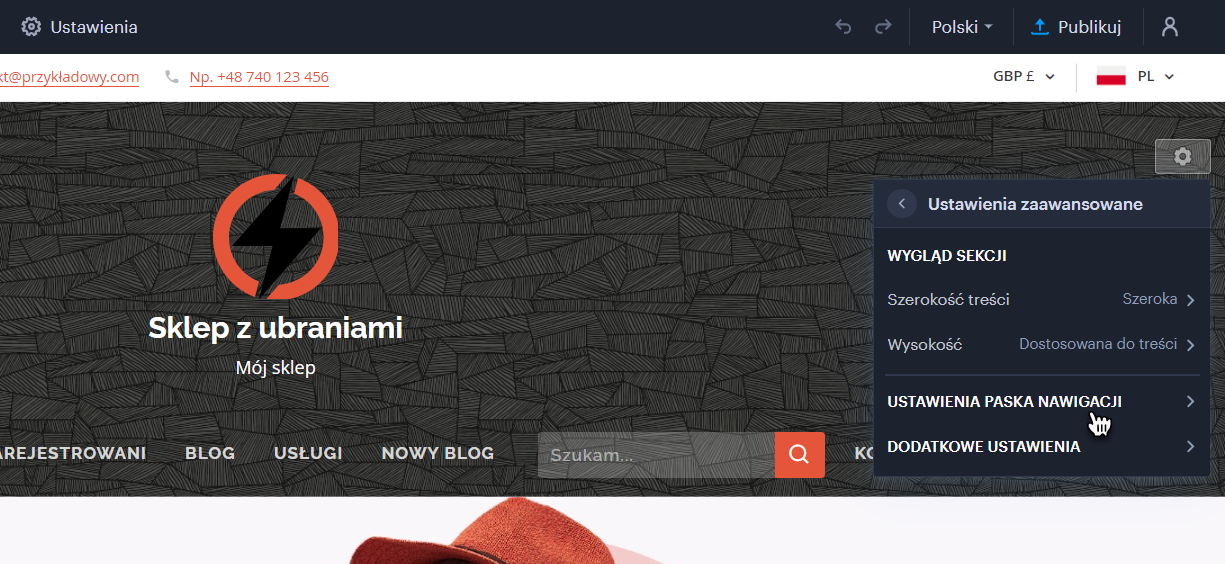Open the user account icon
Screen dimensions: 1225x564
[x=1170, y=27]
